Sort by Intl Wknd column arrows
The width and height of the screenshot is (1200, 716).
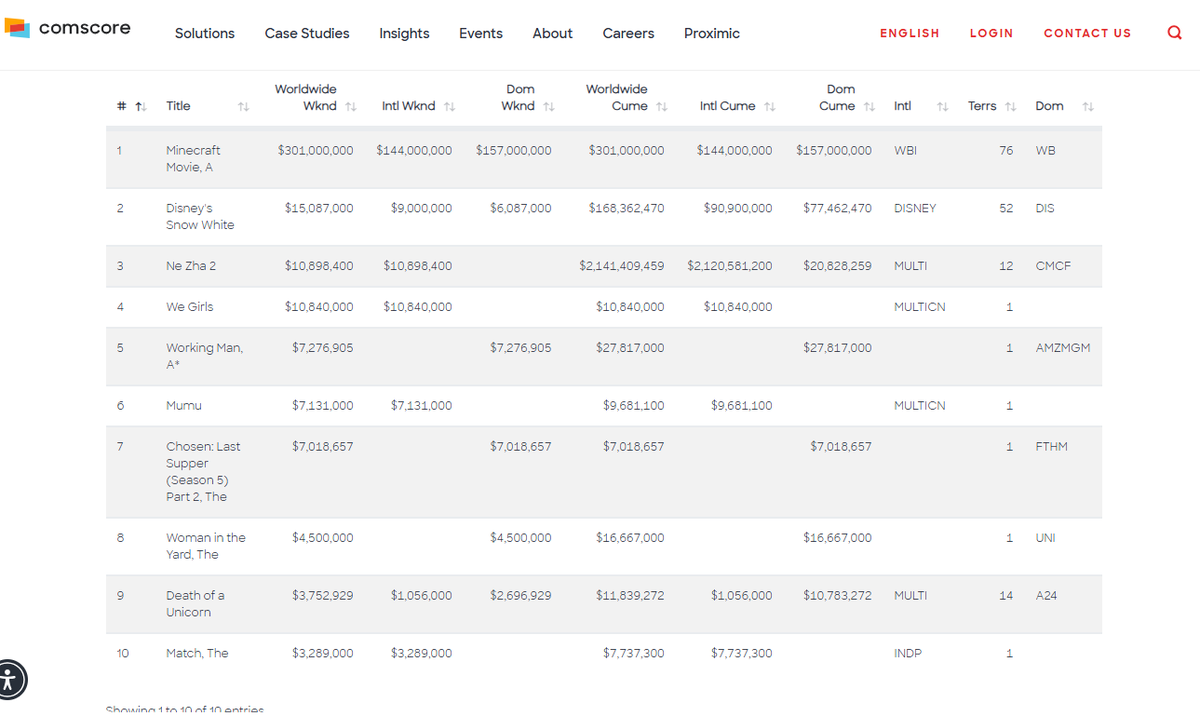click(x=450, y=106)
